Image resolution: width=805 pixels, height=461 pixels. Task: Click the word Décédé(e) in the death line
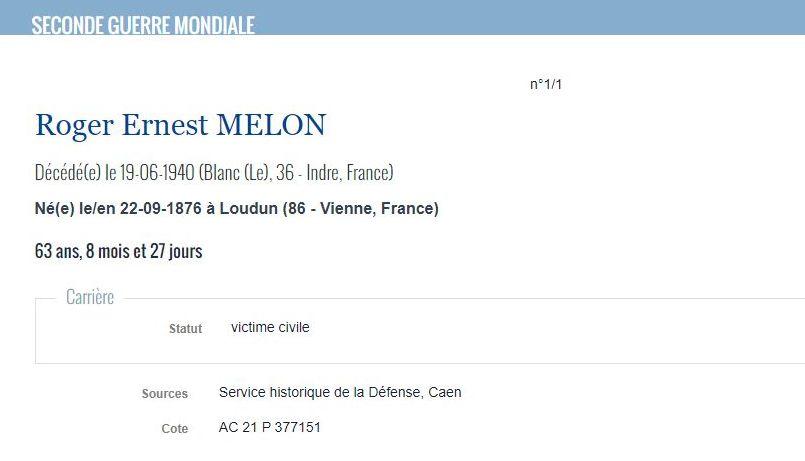(67, 172)
